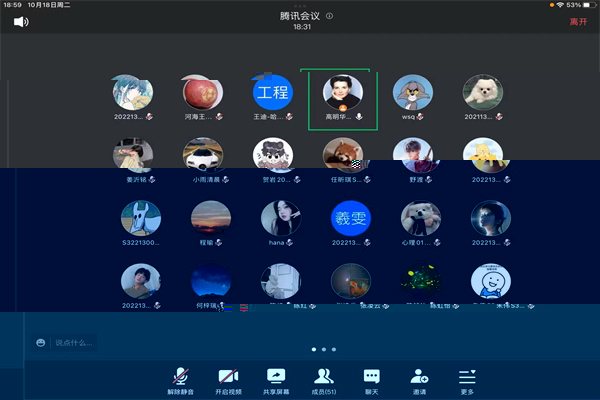Select the cartoon bear avatar of 贺岩 20...
This screenshot has width=600, height=400.
point(273,155)
